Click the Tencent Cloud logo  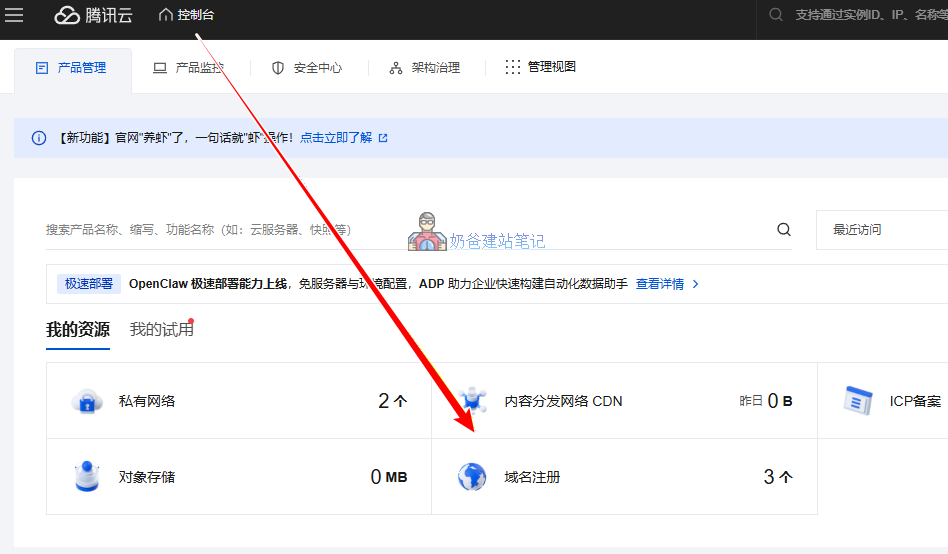(x=94, y=15)
